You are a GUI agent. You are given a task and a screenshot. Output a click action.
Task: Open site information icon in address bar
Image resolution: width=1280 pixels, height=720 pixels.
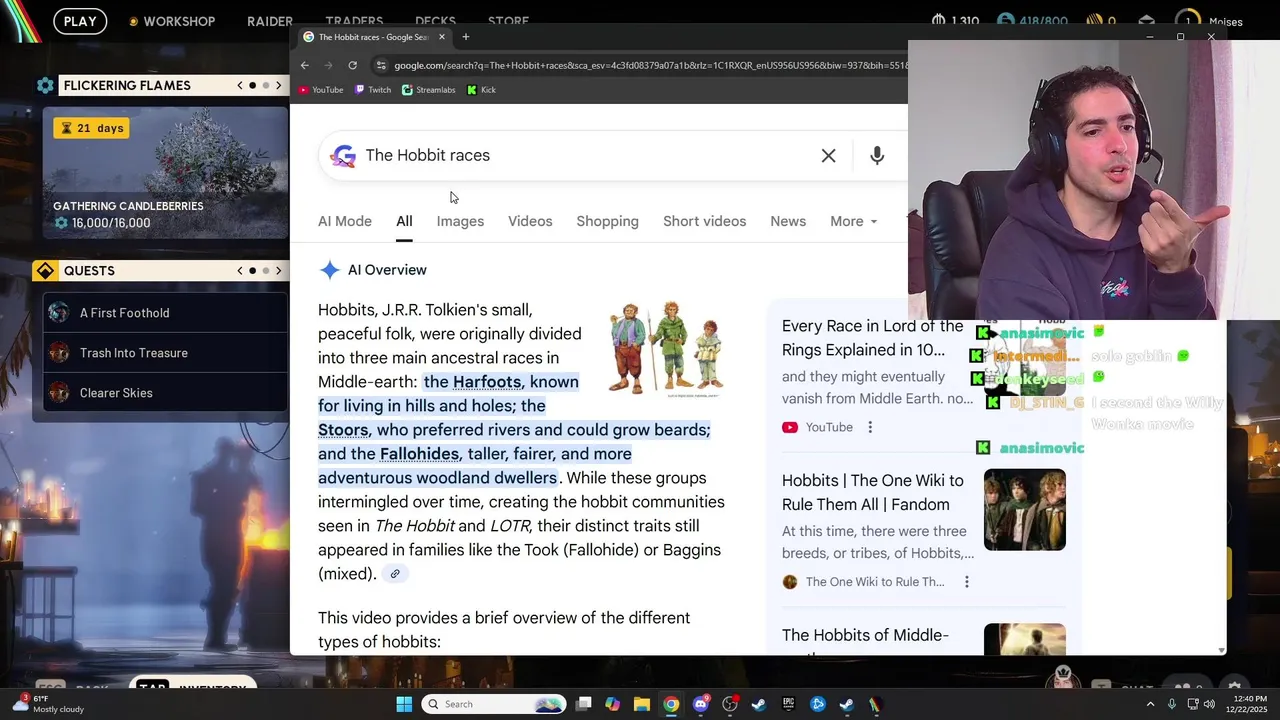(x=381, y=65)
